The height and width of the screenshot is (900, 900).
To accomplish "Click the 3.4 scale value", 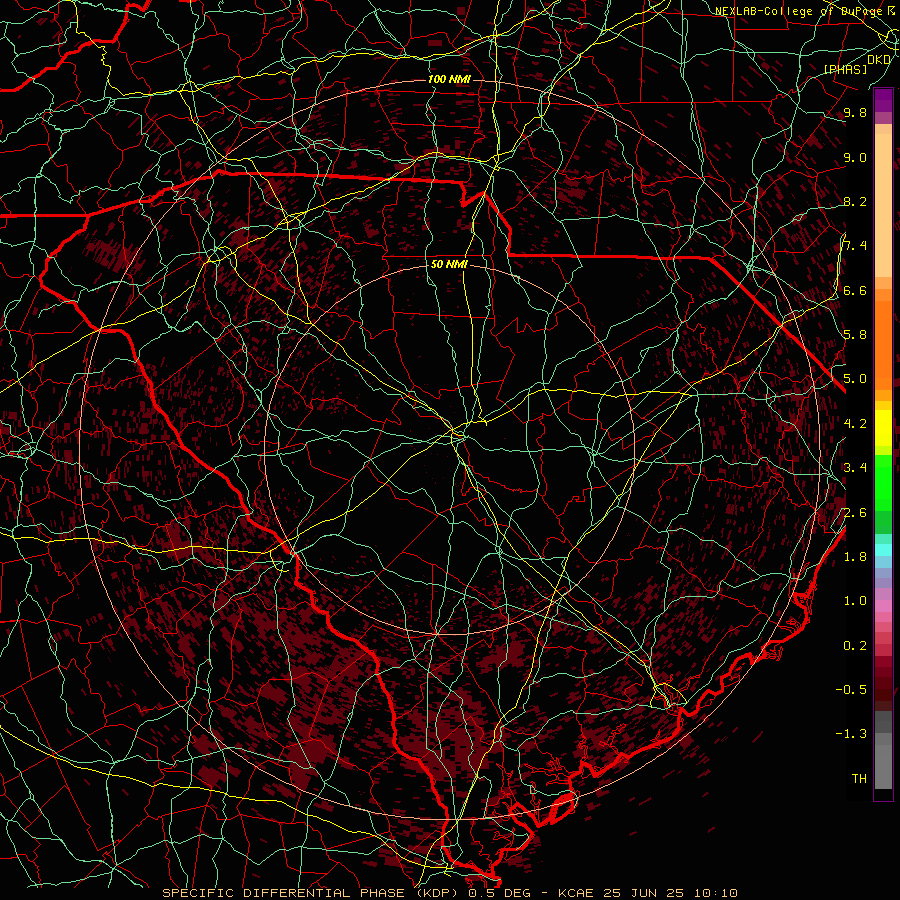I will coord(855,468).
